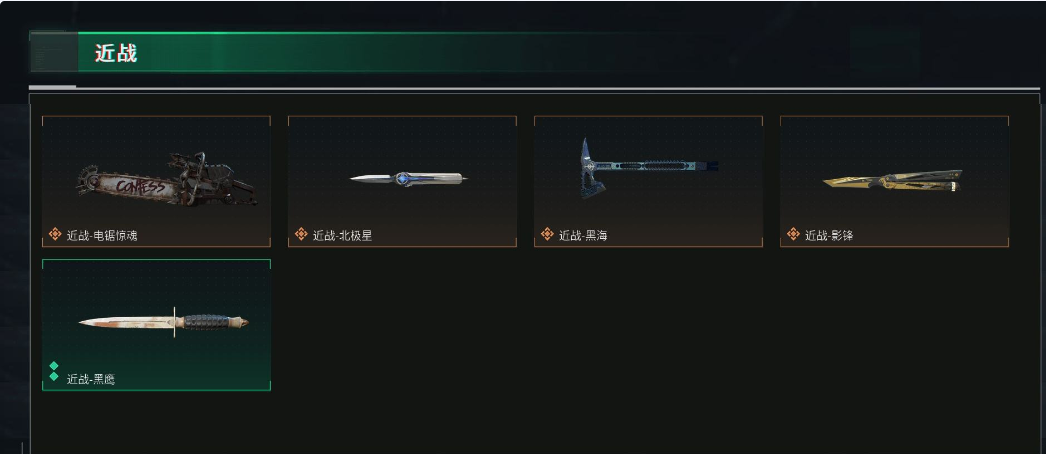Click the grey square block left of 近战
This screenshot has height=454, width=1046.
tap(53, 51)
